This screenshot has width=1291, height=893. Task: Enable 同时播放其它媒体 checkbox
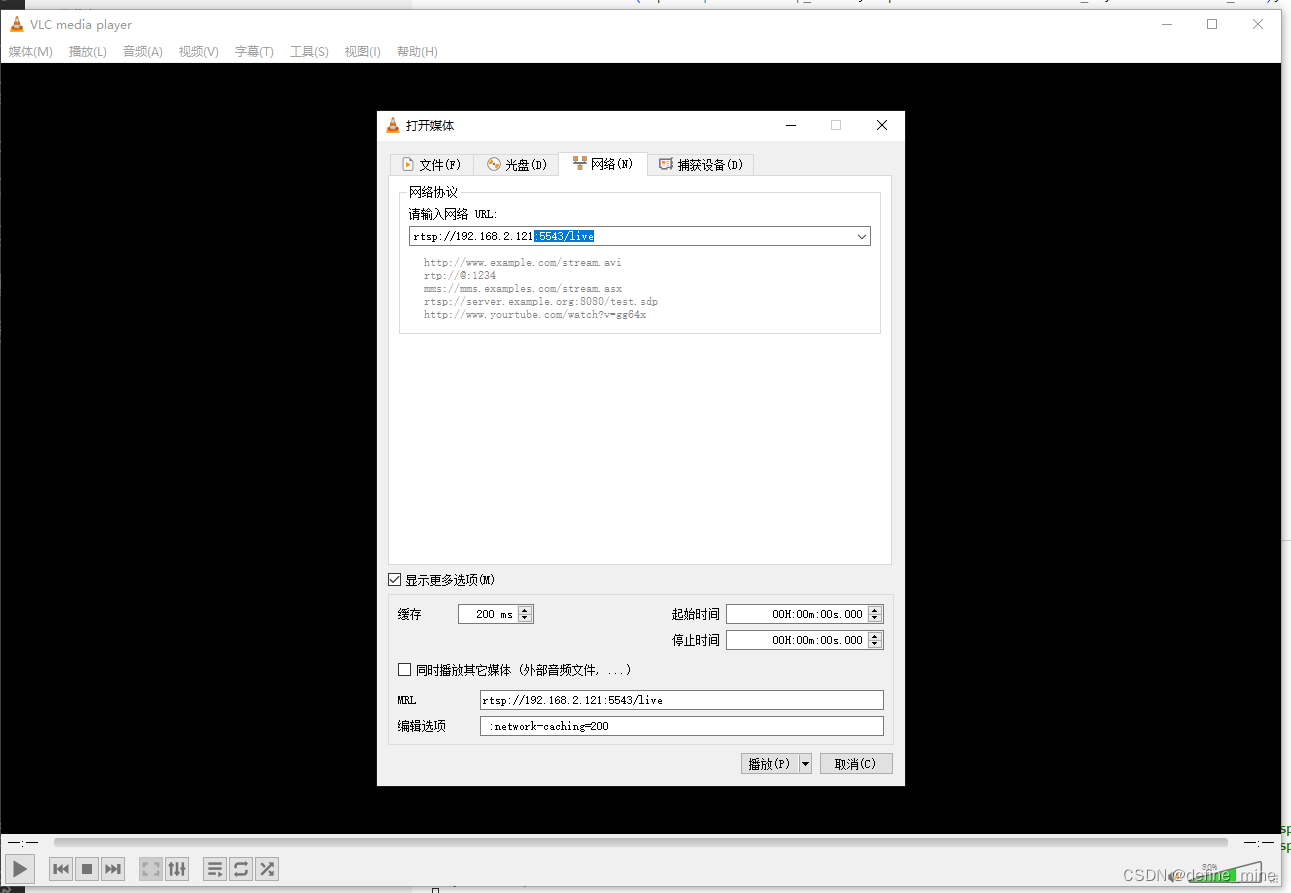click(x=404, y=669)
